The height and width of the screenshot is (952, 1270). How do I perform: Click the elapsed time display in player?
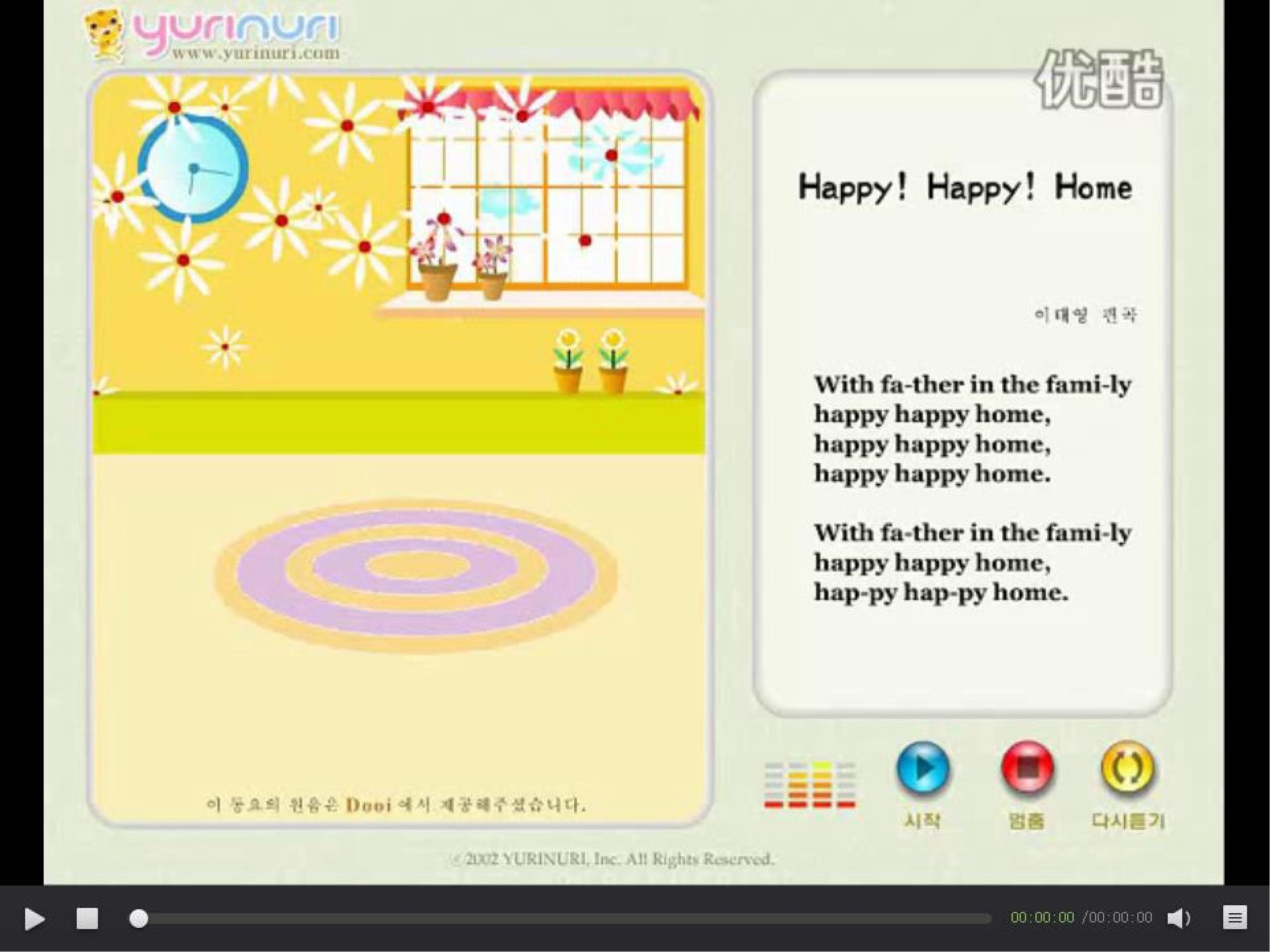[x=1042, y=918]
